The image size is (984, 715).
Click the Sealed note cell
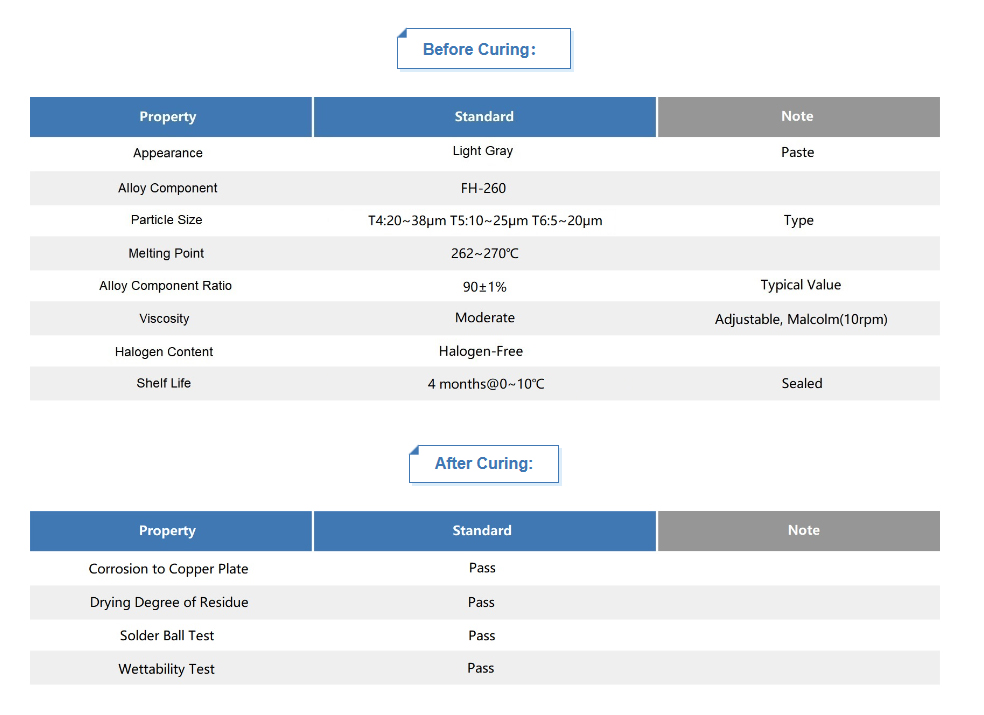pos(801,384)
